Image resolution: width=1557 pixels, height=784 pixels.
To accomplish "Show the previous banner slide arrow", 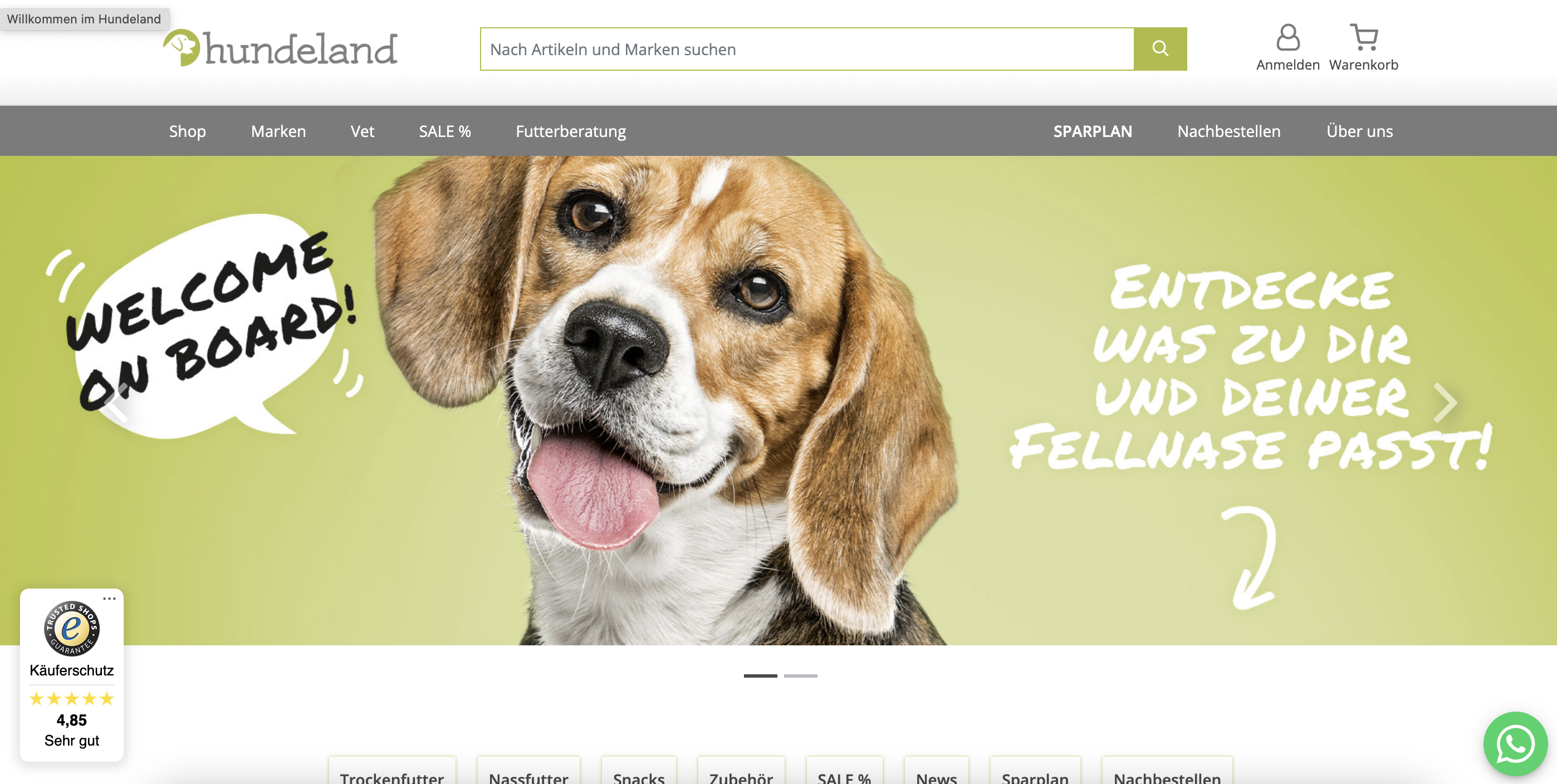I will point(115,403).
